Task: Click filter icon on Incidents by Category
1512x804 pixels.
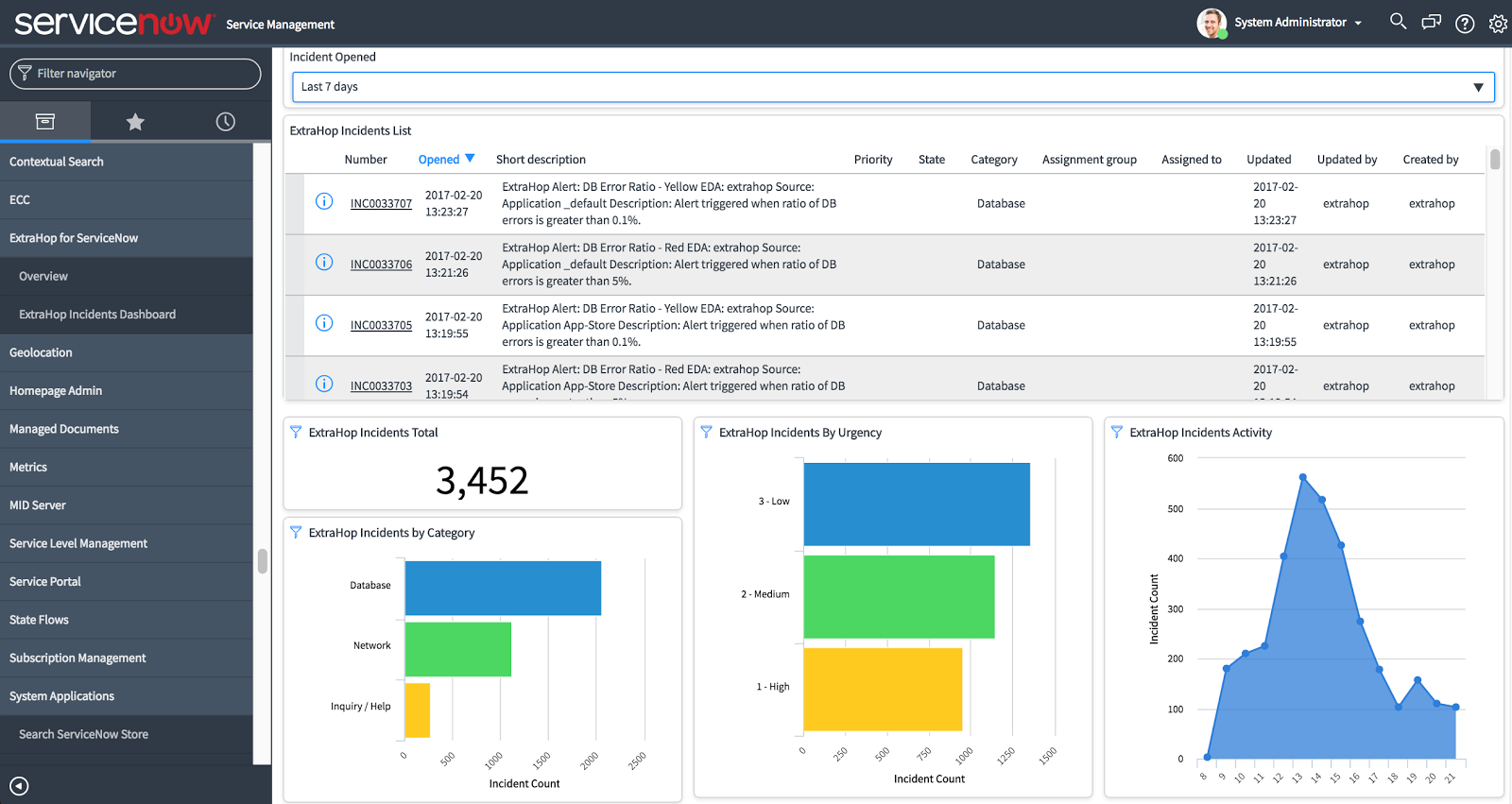Action: pos(296,532)
